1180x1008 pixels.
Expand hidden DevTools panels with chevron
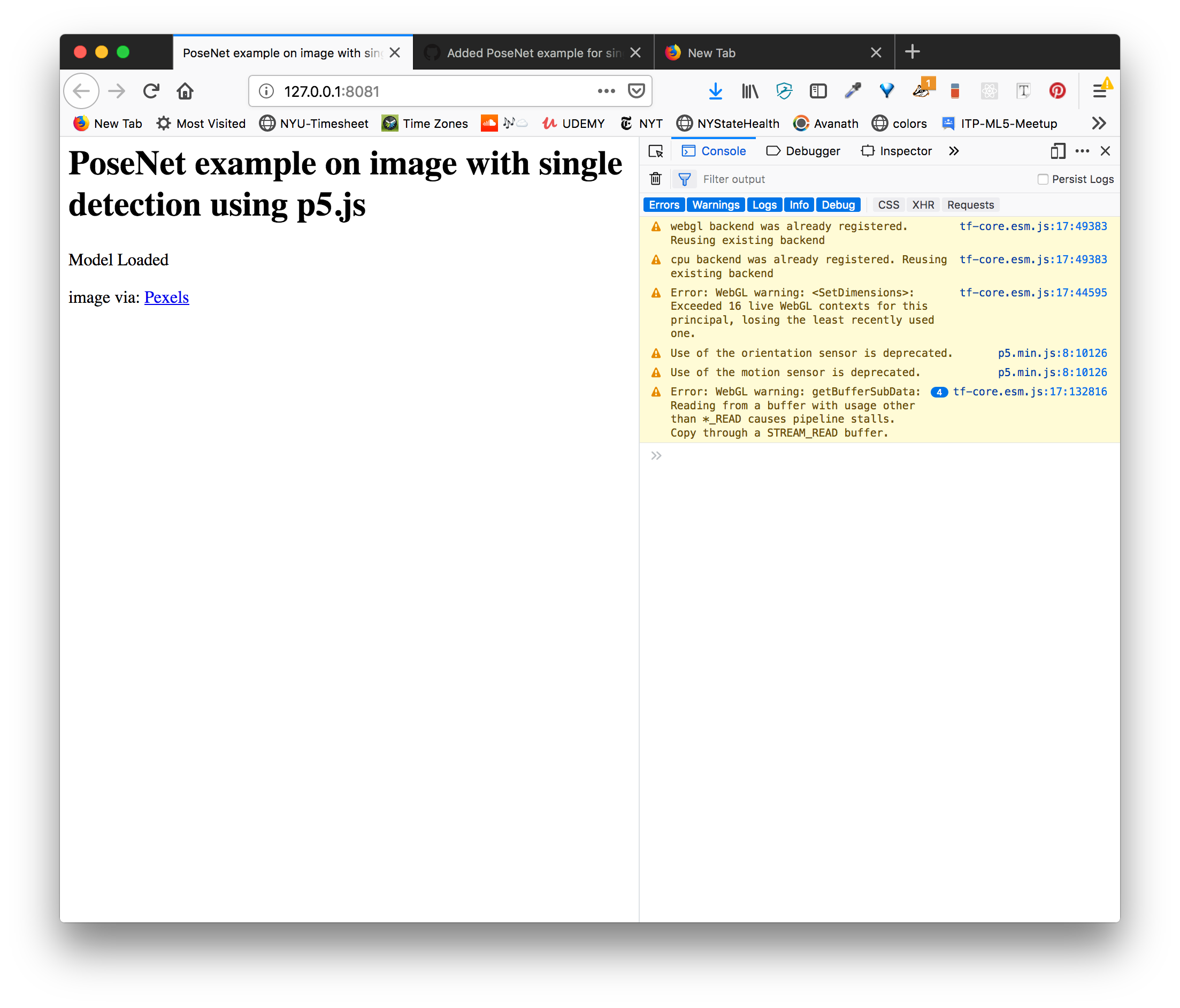(x=954, y=151)
